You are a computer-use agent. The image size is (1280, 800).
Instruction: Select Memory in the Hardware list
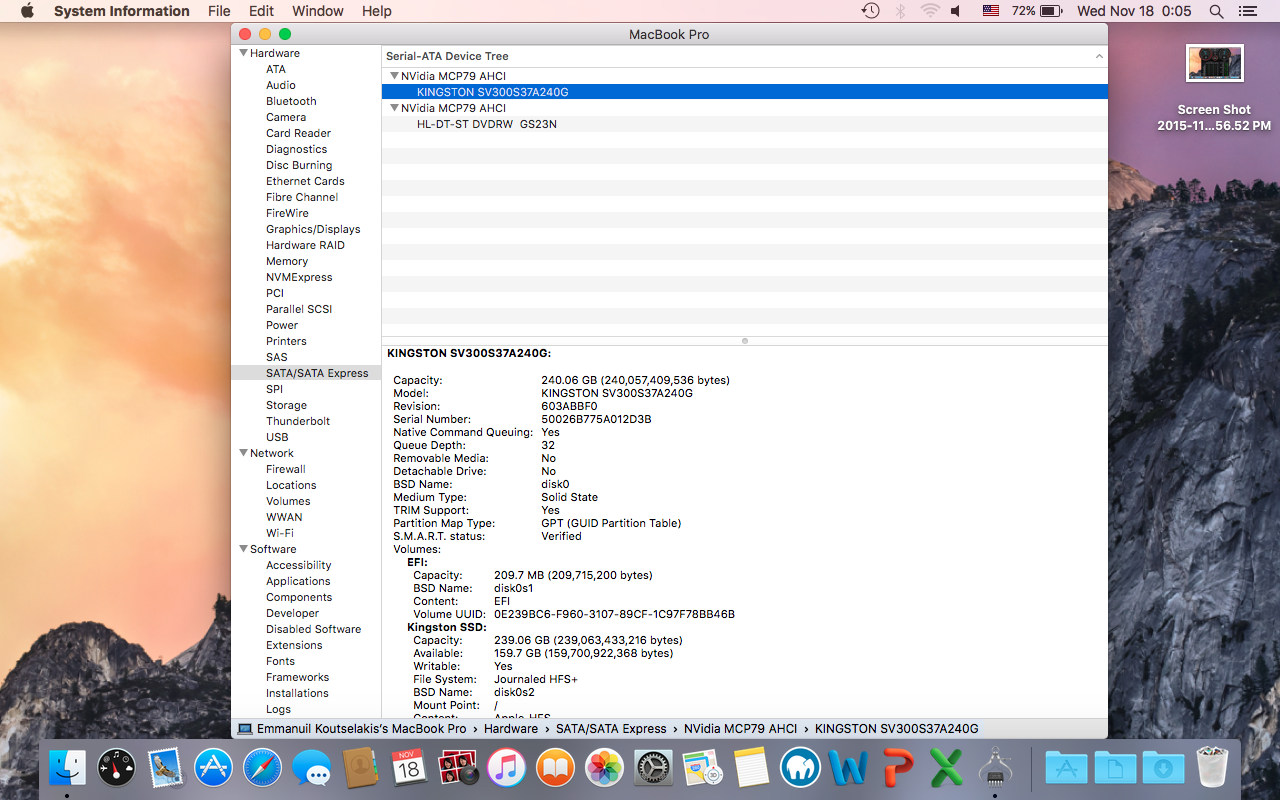(x=287, y=261)
